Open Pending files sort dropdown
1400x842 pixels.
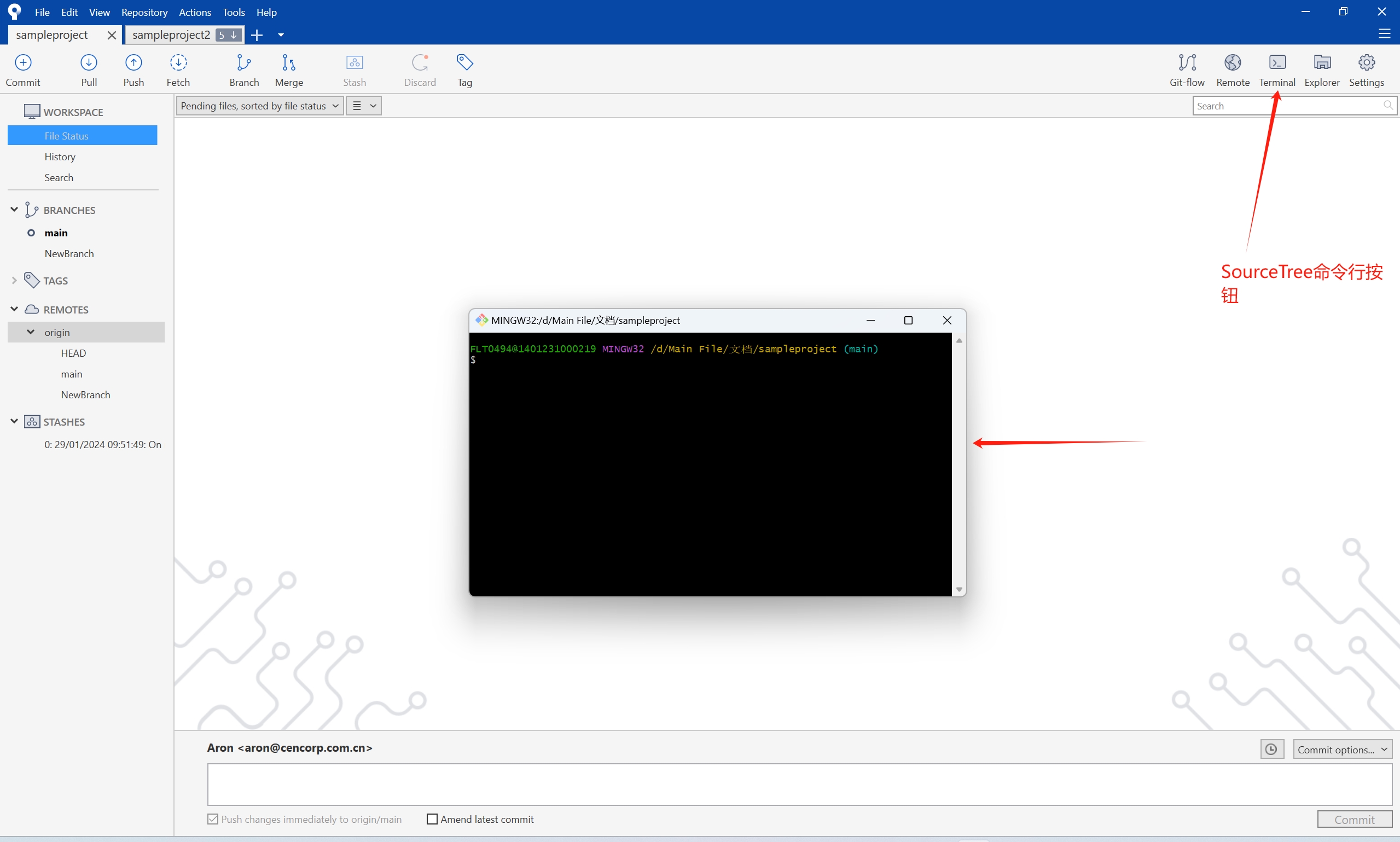pos(260,106)
